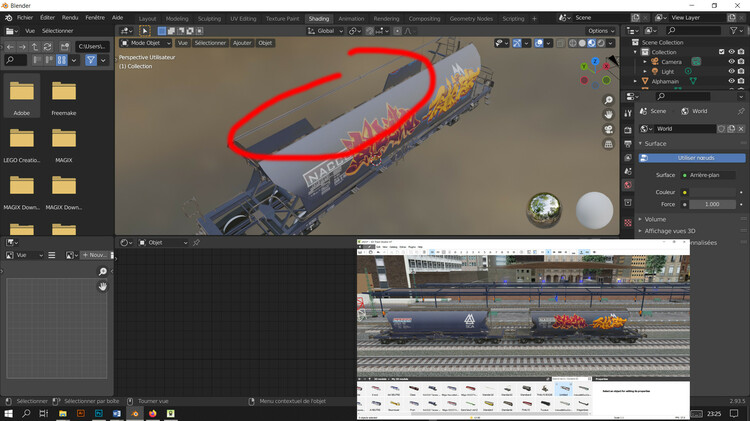750x421 pixels.
Task: Expand the Camera tree item
Action: coord(645,62)
